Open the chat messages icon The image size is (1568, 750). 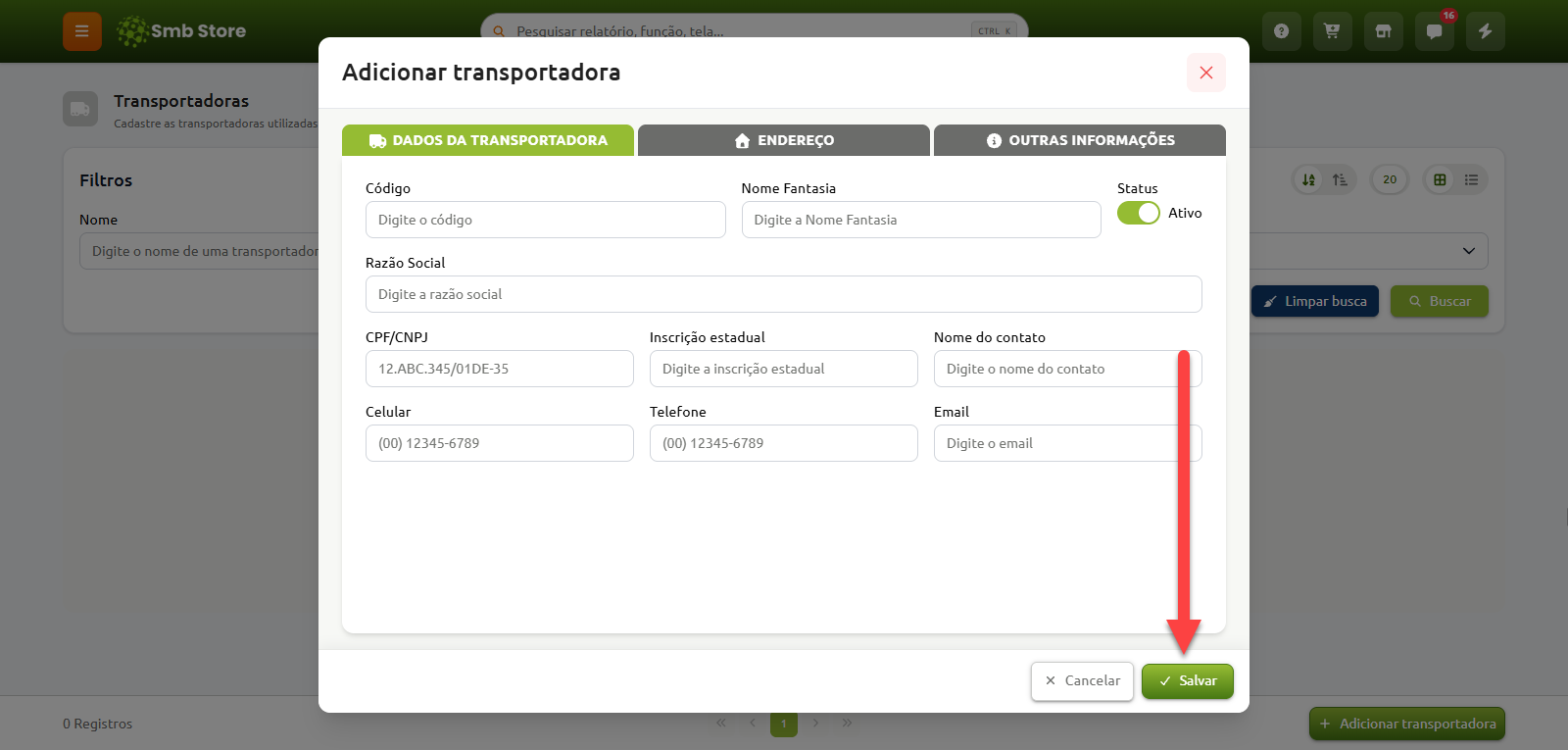pyautogui.click(x=1435, y=31)
